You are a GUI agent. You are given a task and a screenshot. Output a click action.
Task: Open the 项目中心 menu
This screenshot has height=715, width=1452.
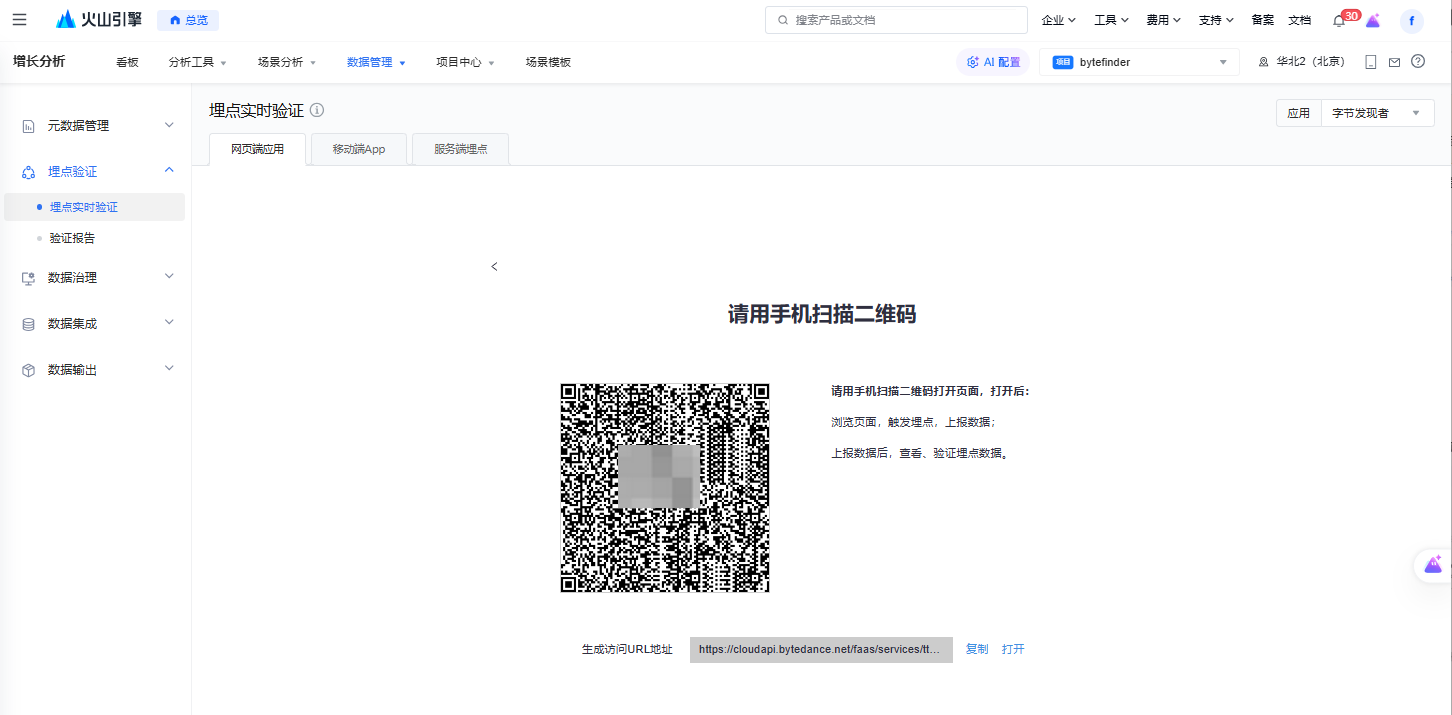point(465,62)
